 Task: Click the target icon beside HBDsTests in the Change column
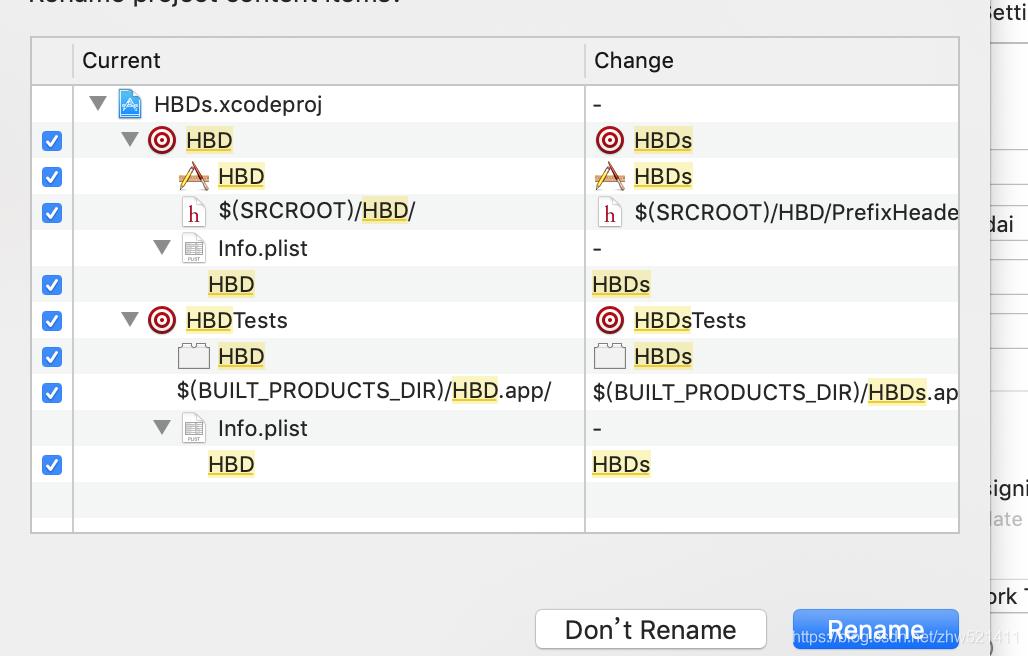pos(610,320)
